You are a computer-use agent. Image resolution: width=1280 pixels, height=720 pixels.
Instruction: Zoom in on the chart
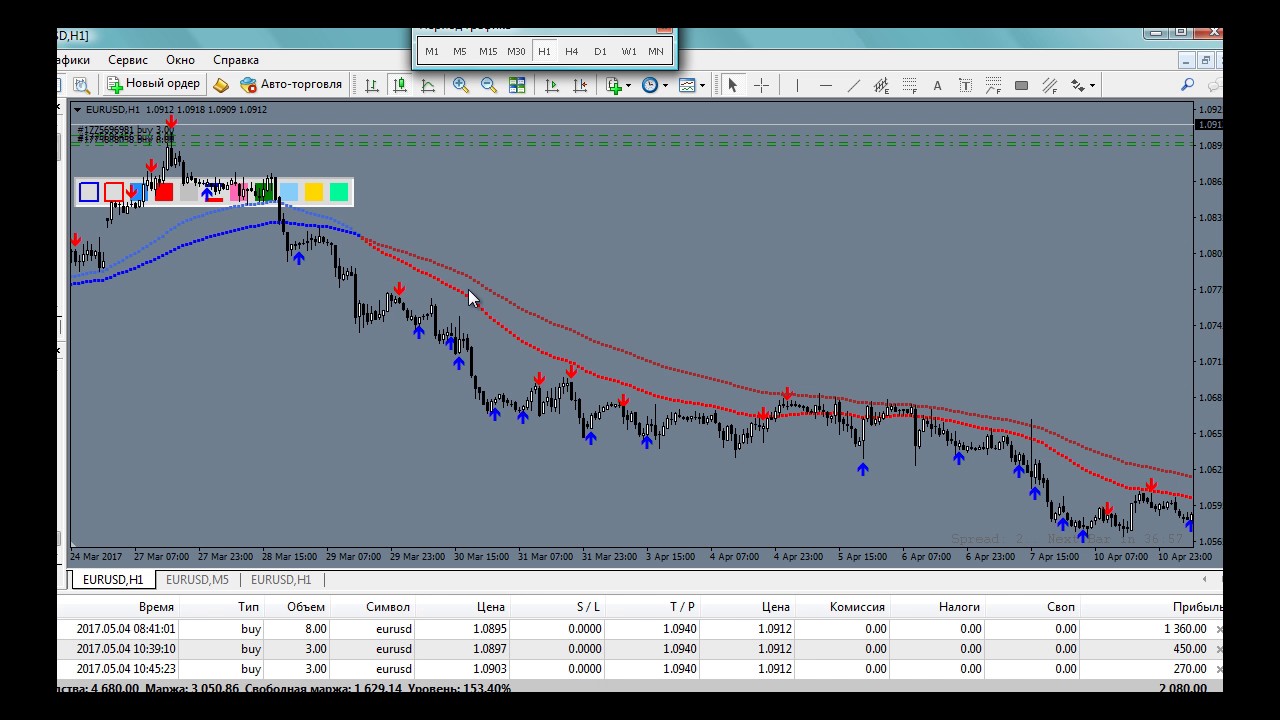pos(461,85)
